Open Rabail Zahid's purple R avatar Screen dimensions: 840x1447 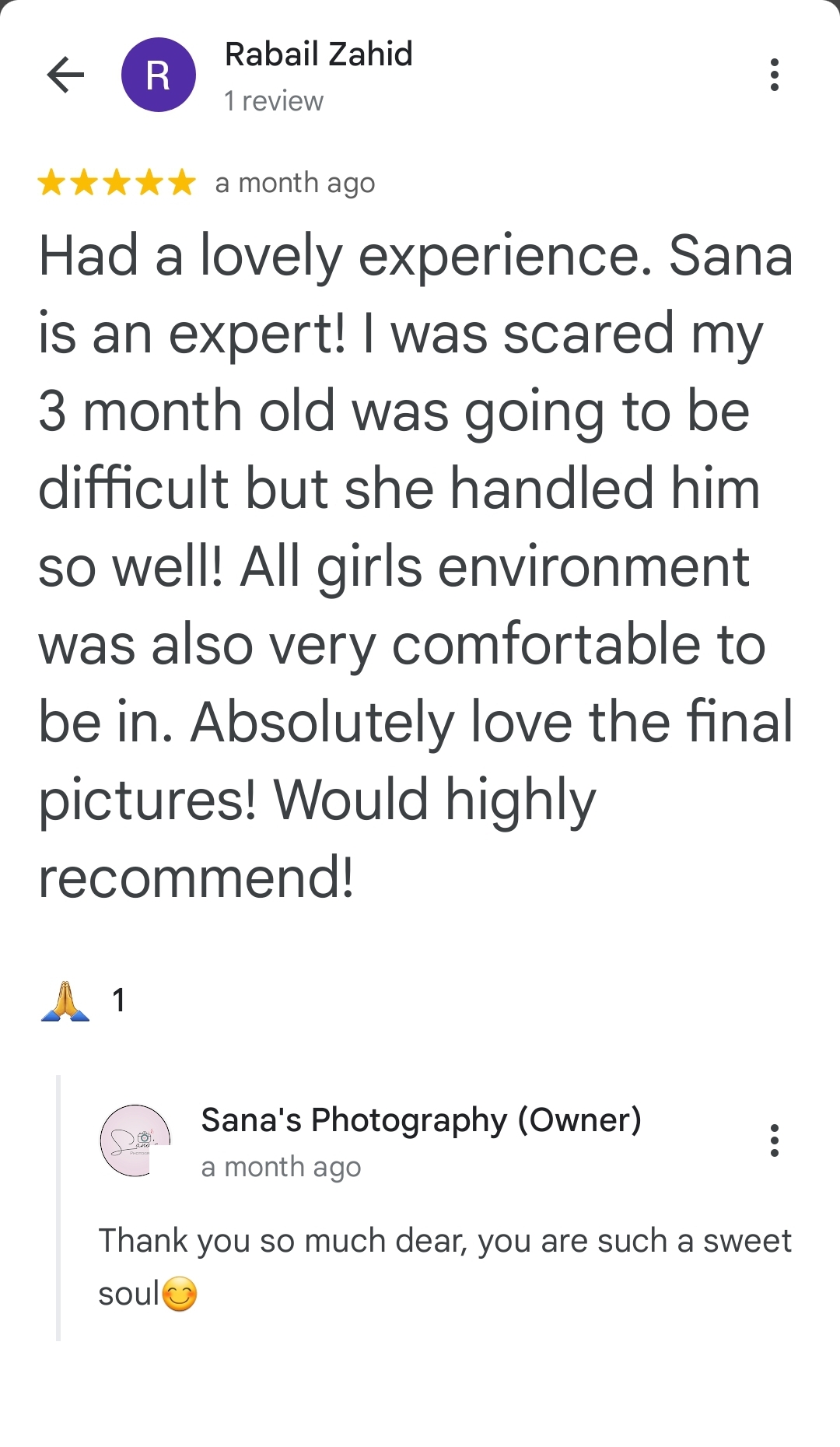[x=158, y=75]
